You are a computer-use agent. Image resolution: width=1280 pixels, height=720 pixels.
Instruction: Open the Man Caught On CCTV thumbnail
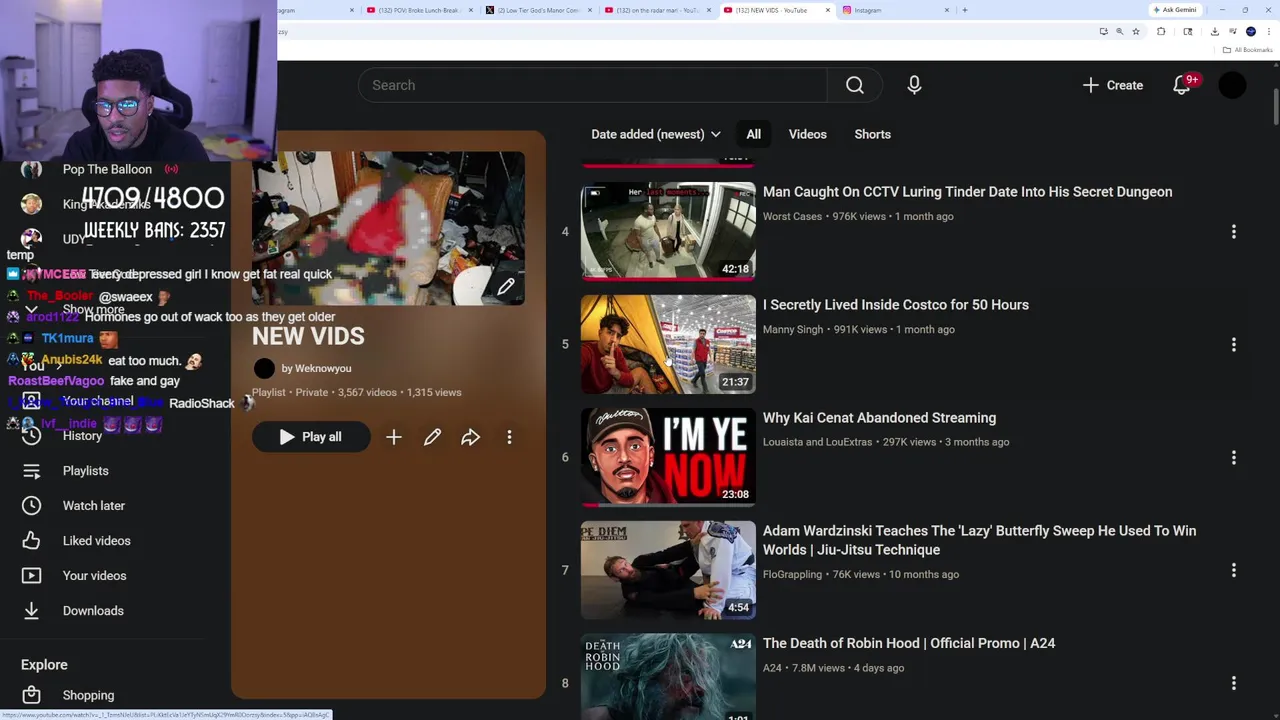[x=668, y=231]
